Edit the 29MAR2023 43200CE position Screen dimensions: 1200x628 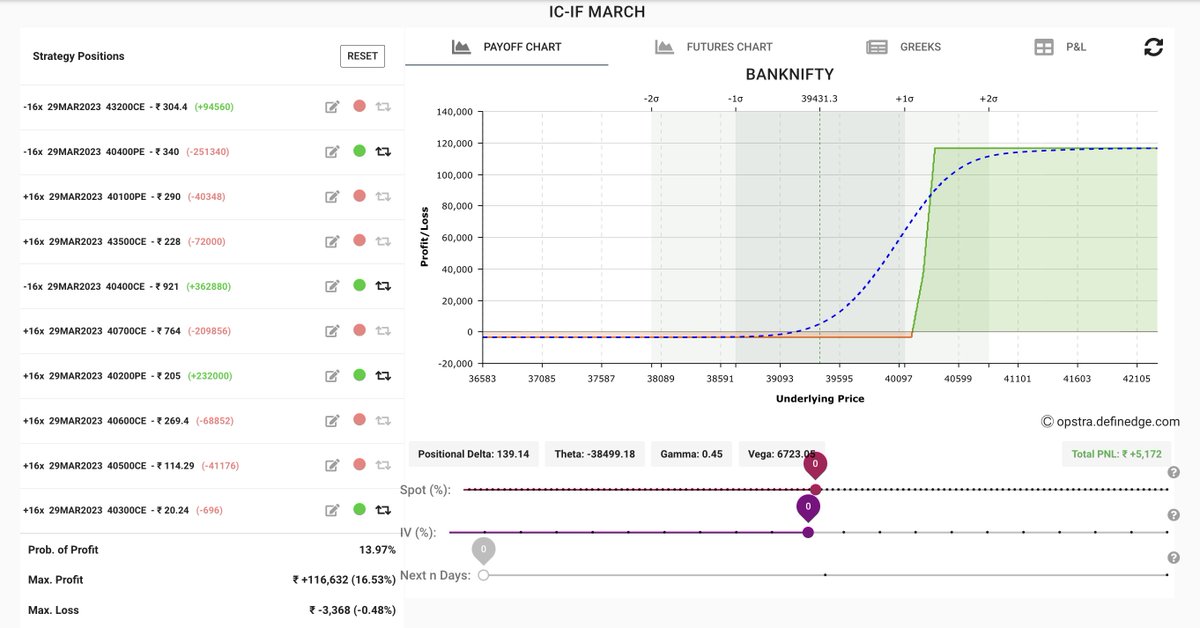[x=332, y=107]
